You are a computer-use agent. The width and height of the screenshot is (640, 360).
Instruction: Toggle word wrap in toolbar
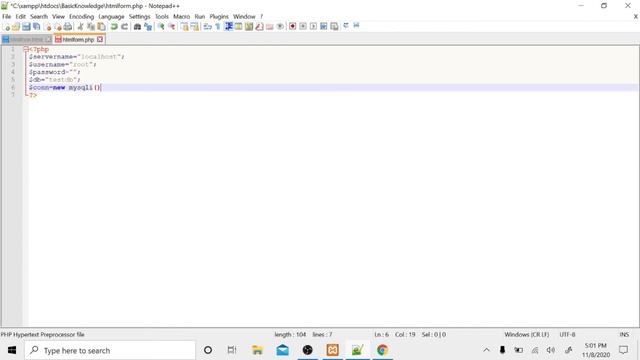(207, 27)
